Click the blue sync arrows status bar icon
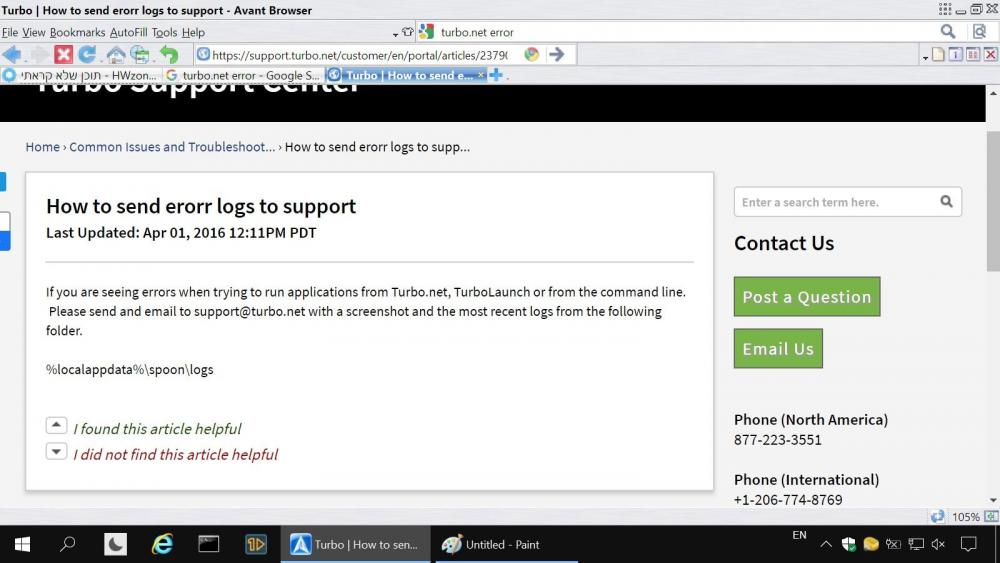Viewport: 1000px width, 563px height. [938, 516]
